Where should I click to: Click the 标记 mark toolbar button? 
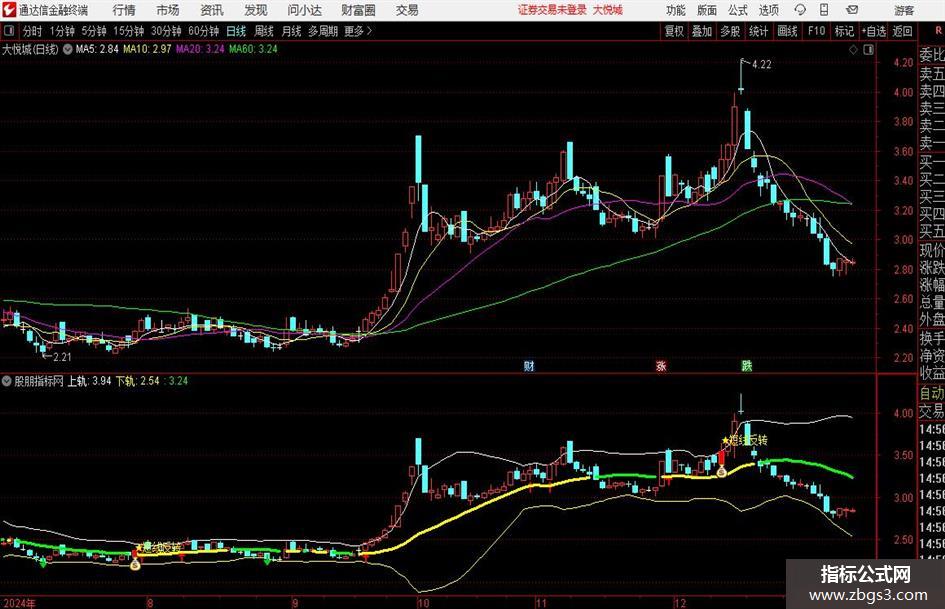pyautogui.click(x=844, y=31)
